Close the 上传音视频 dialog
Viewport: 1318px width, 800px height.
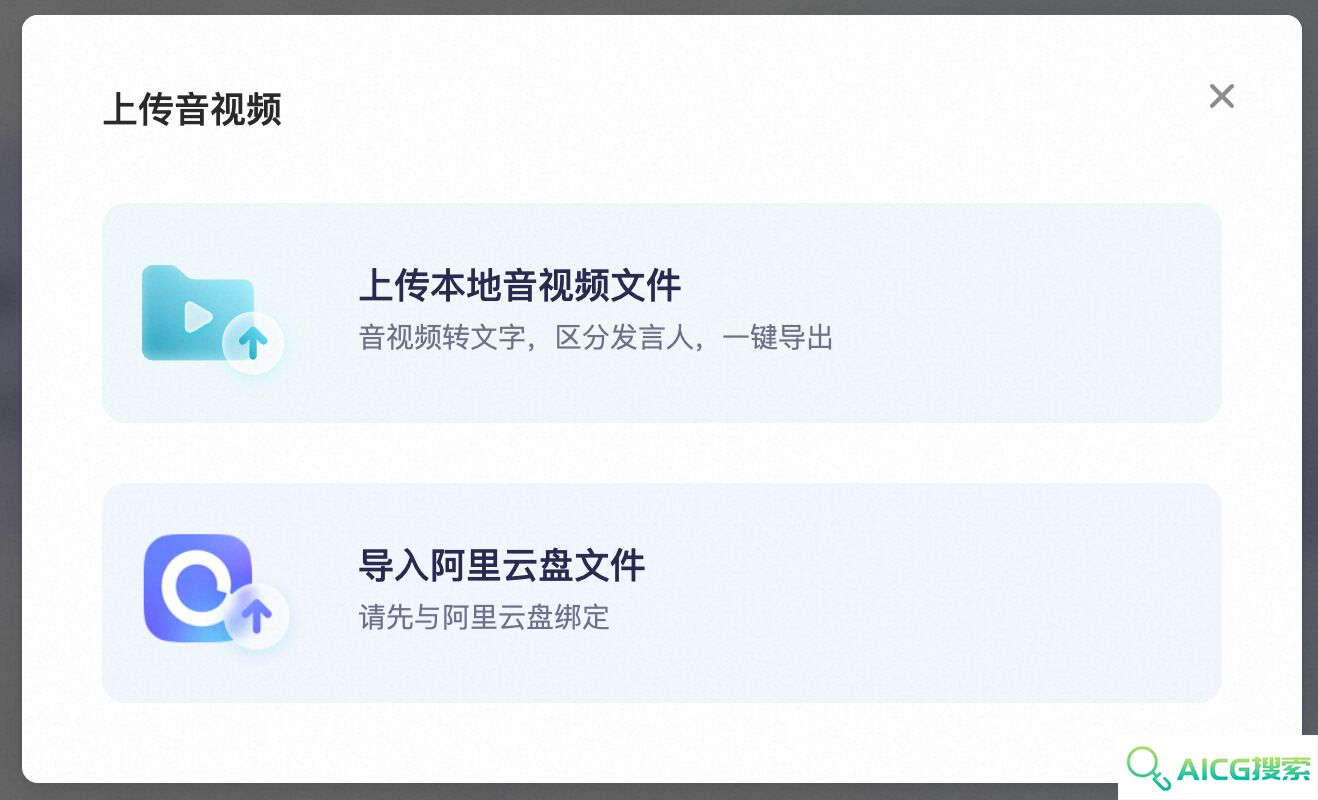click(x=1221, y=96)
